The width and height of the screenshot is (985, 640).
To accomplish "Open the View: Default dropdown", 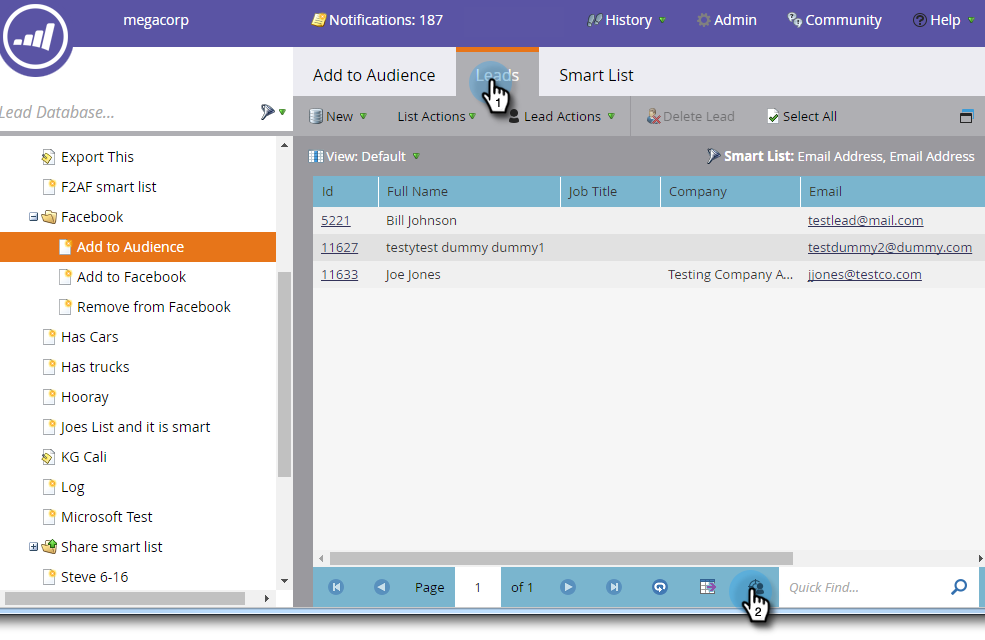I will point(364,156).
